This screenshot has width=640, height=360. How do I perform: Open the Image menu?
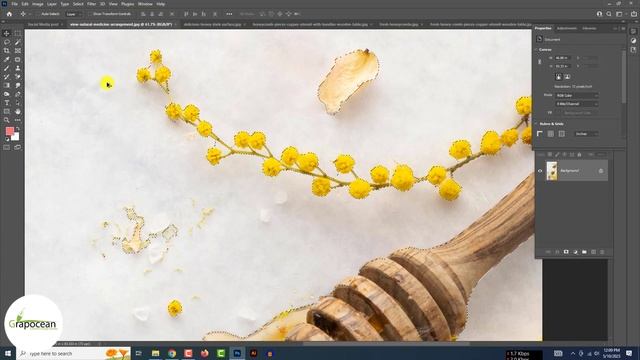click(38, 4)
